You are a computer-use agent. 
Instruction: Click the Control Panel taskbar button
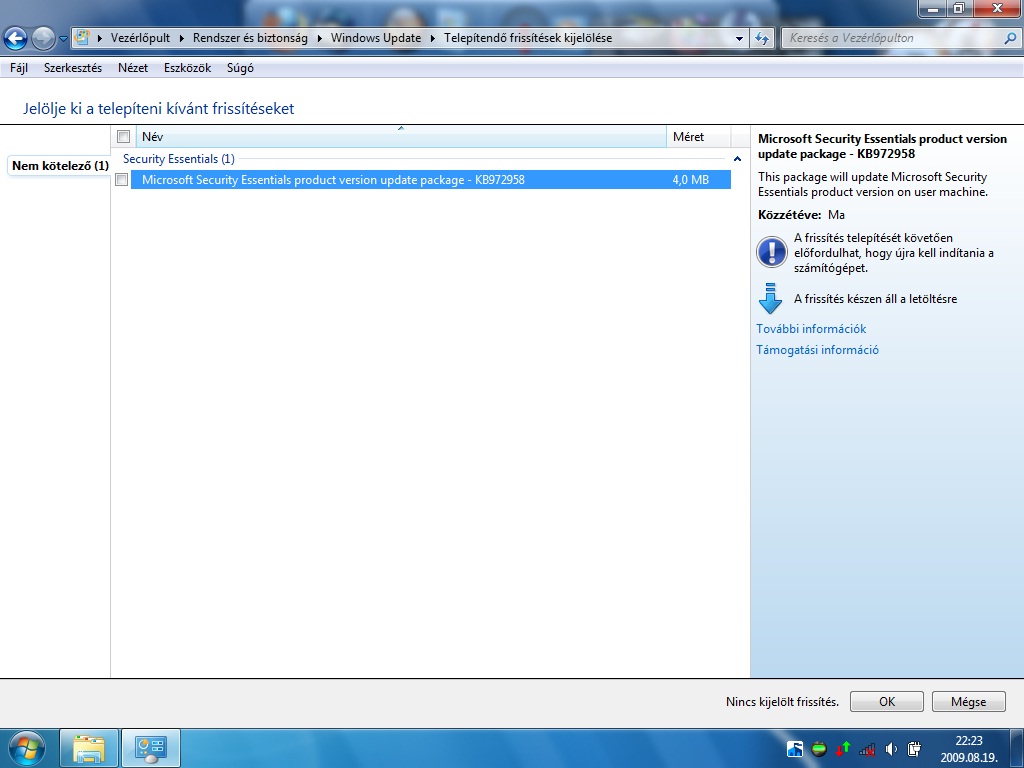[x=151, y=748]
